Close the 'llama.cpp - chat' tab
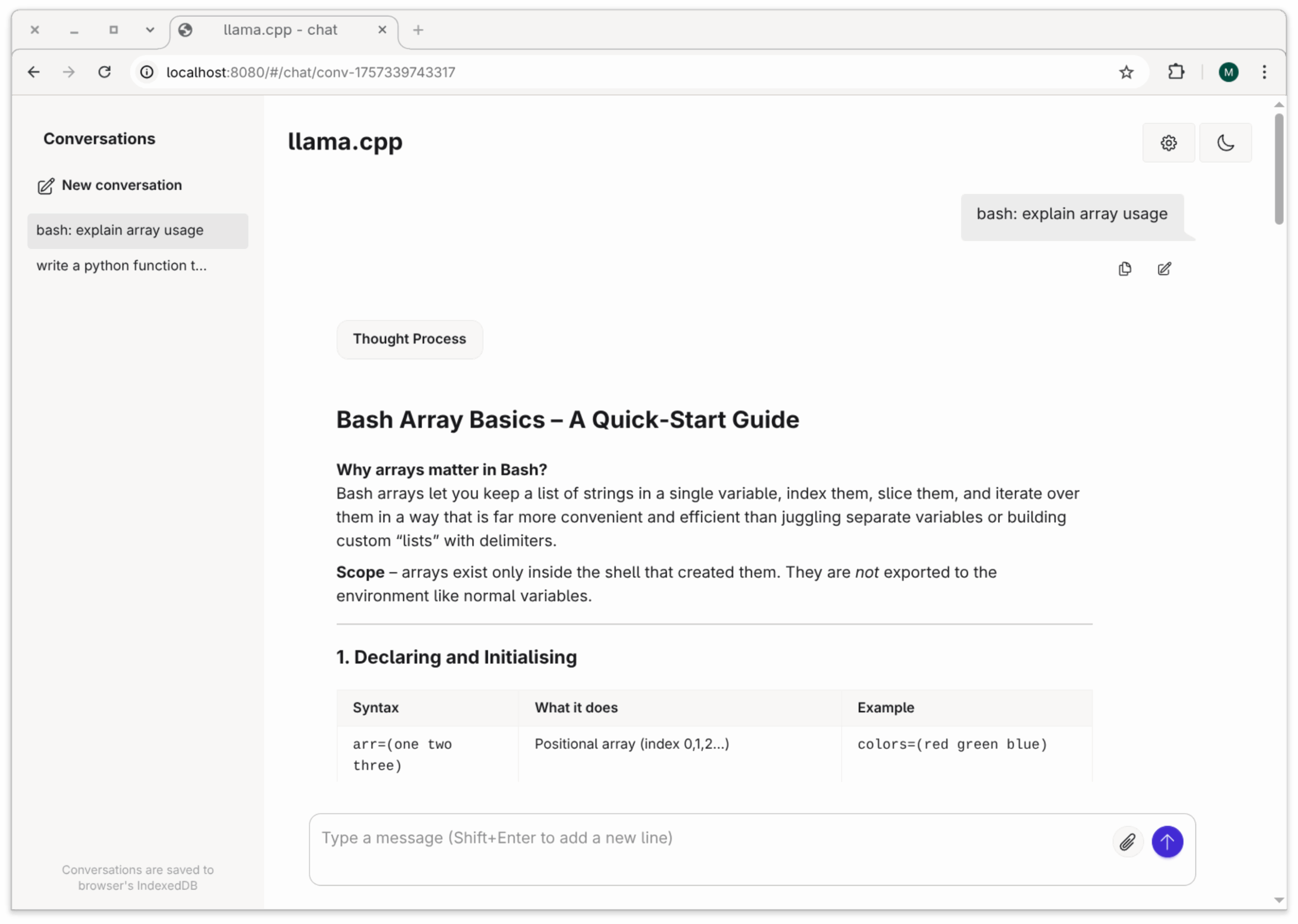The image size is (1298, 924). (x=382, y=29)
